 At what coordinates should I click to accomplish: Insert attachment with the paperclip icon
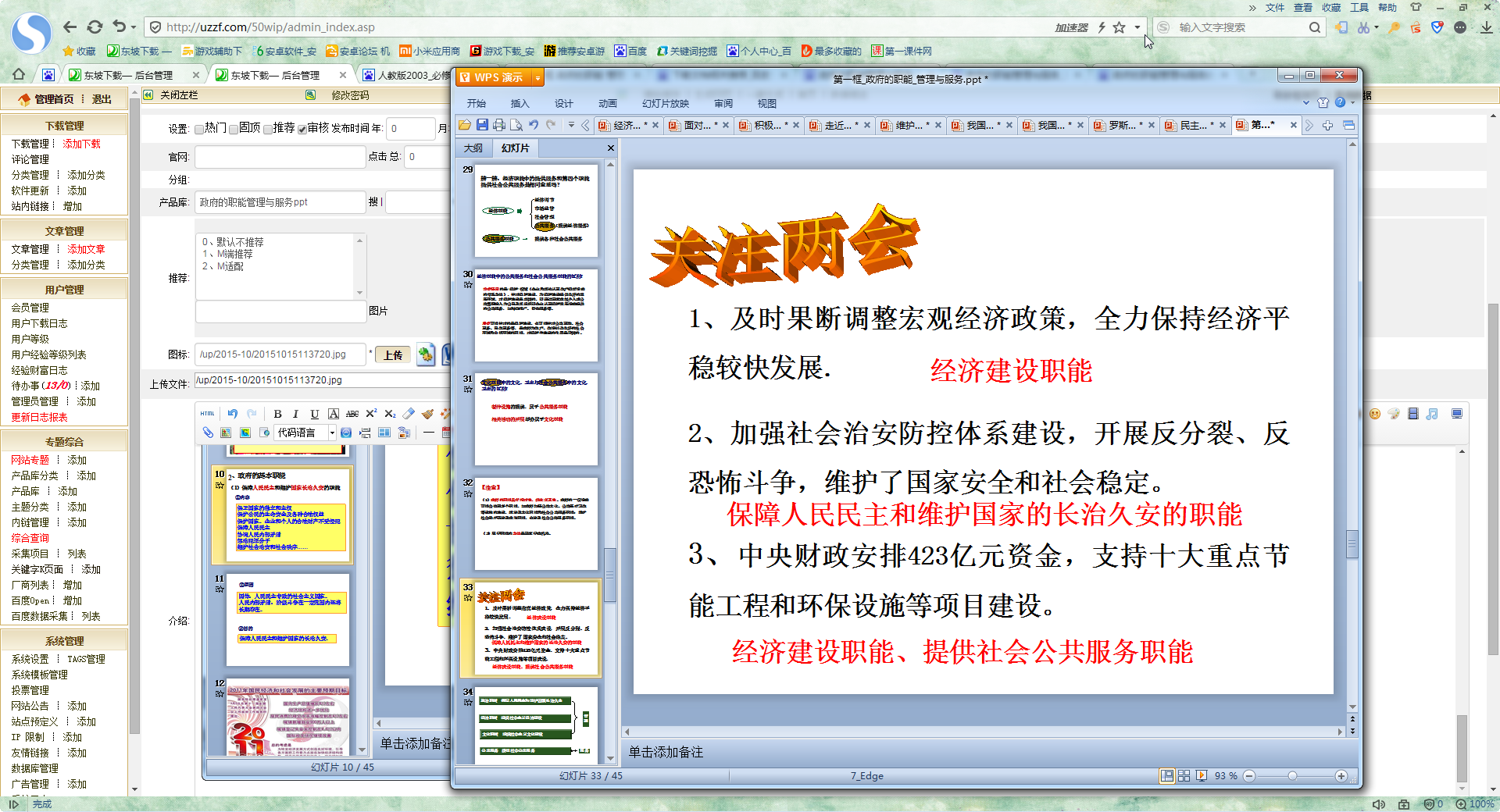click(207, 433)
